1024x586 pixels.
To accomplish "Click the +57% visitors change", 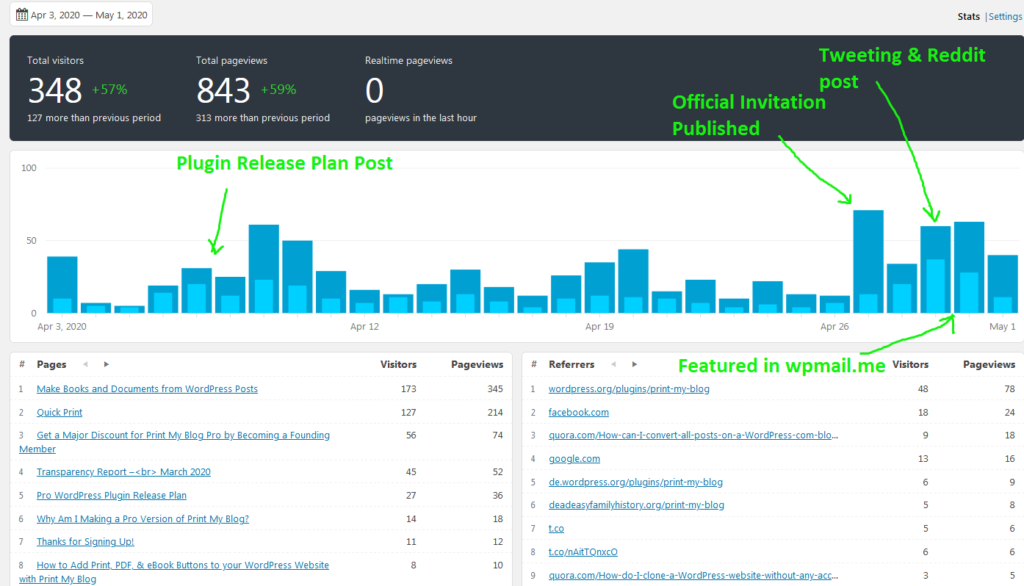I will point(110,90).
